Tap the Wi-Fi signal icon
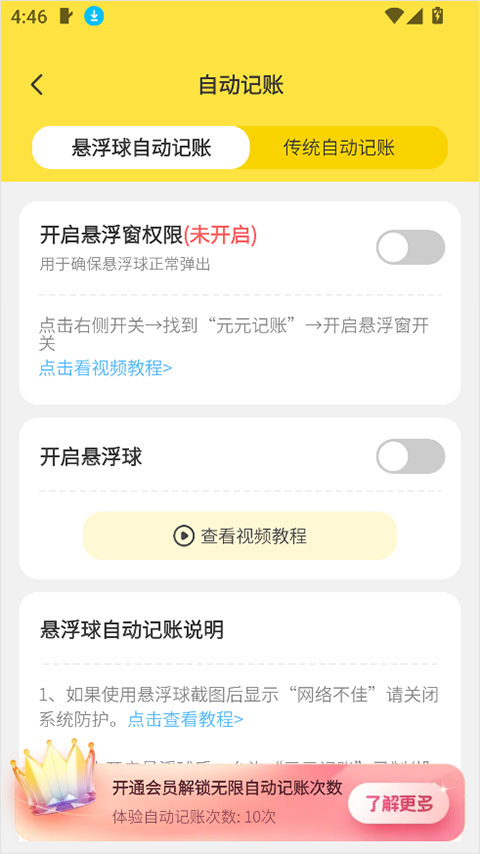 click(x=393, y=16)
